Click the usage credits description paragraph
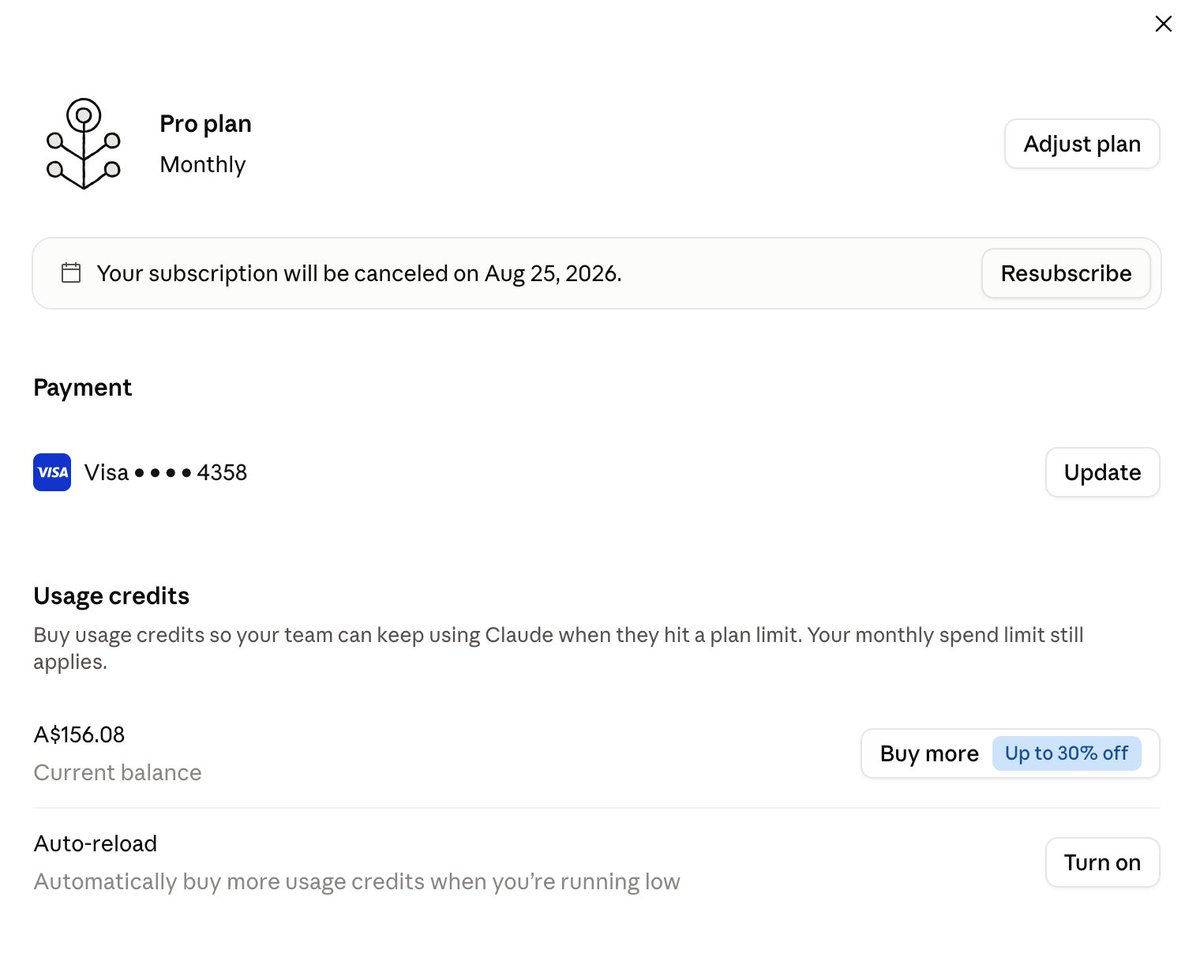Image resolution: width=1200 pixels, height=954 pixels. (x=558, y=648)
